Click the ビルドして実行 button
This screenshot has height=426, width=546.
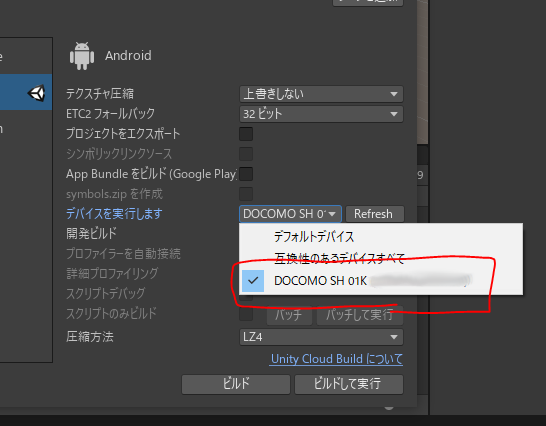point(349,384)
